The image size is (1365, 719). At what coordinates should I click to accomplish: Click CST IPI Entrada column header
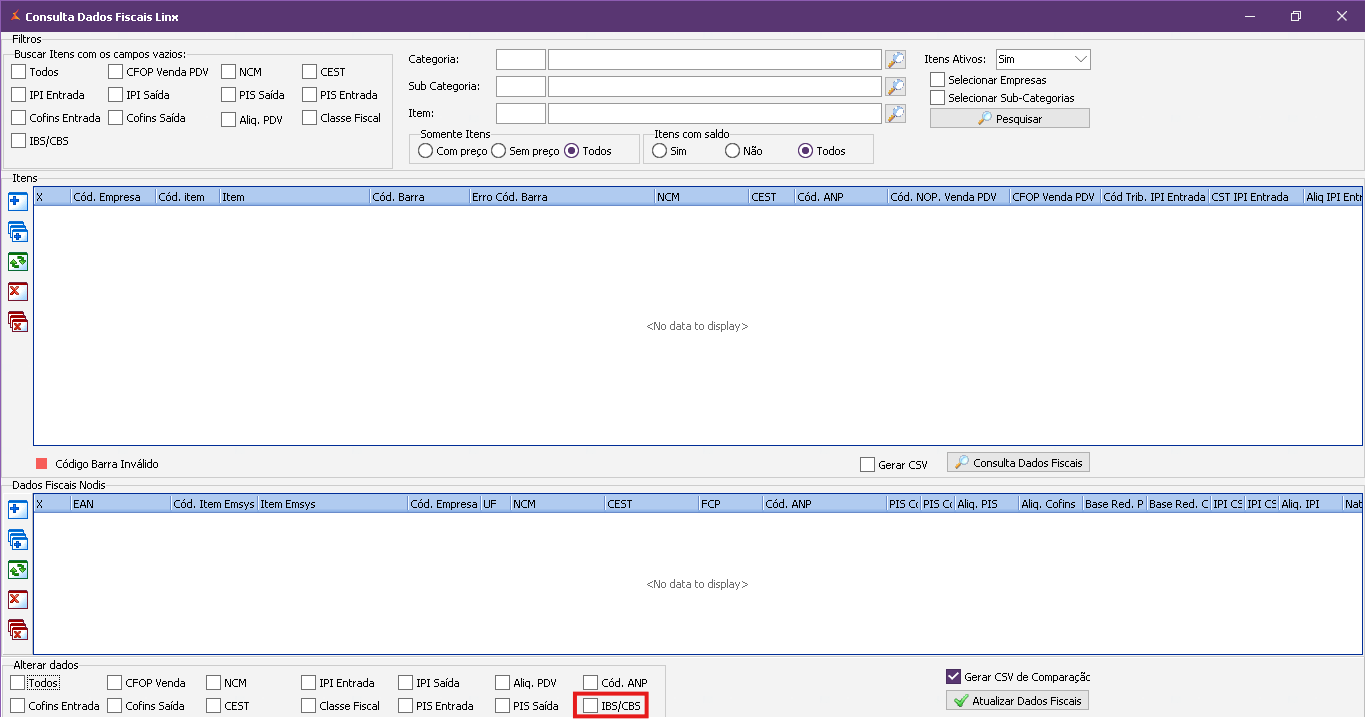pos(1255,197)
